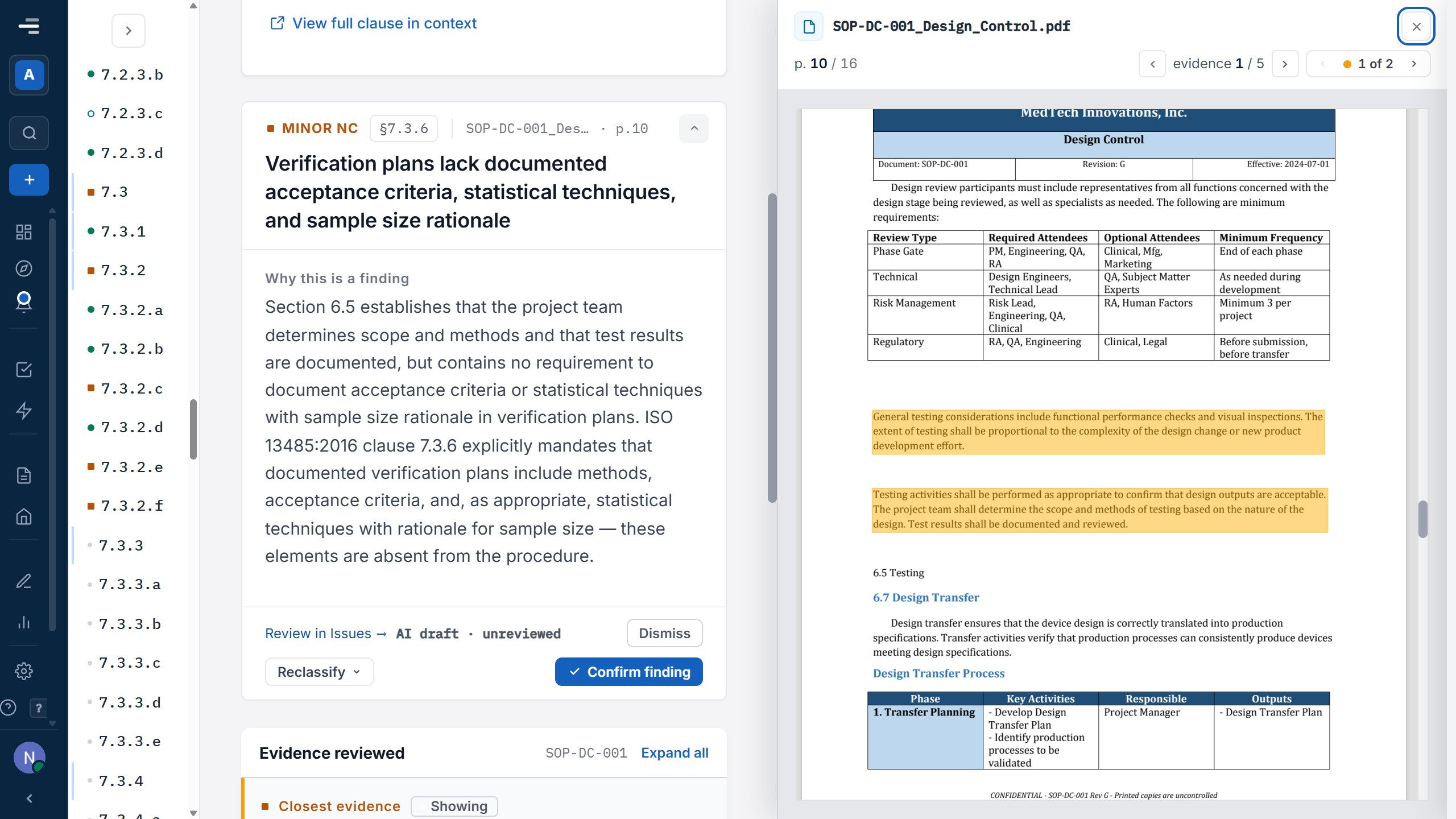The width and height of the screenshot is (1456, 819).
Task: Select clause 7.2.3.d in tree
Action: coord(126,153)
